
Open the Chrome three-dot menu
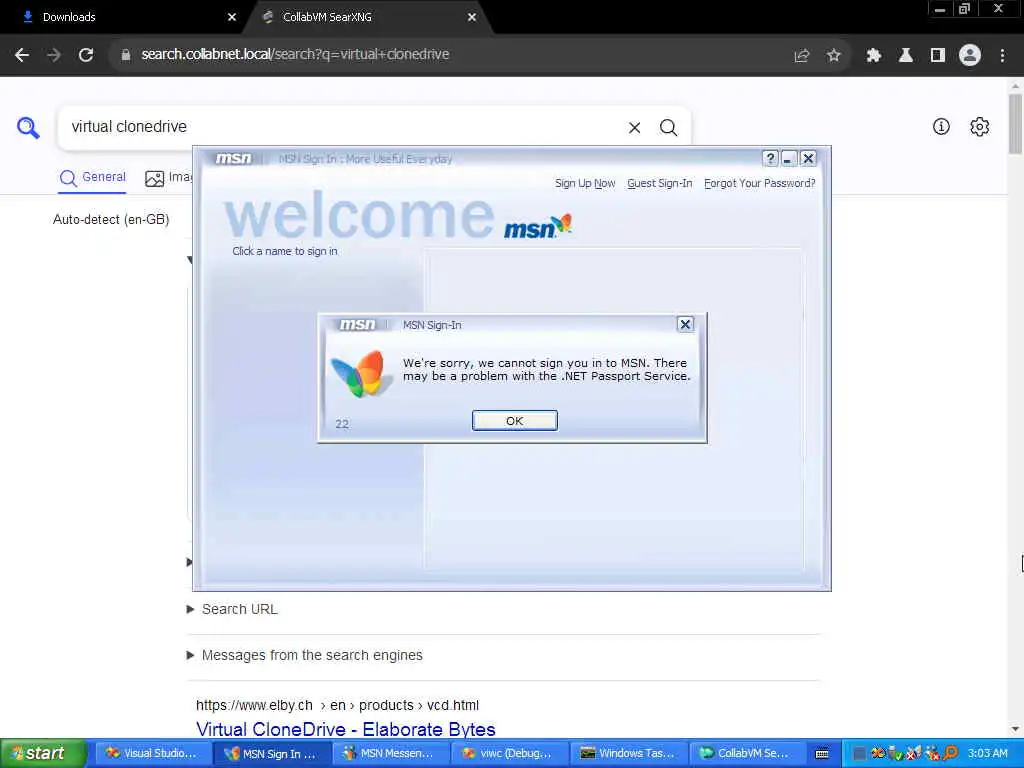point(1002,56)
